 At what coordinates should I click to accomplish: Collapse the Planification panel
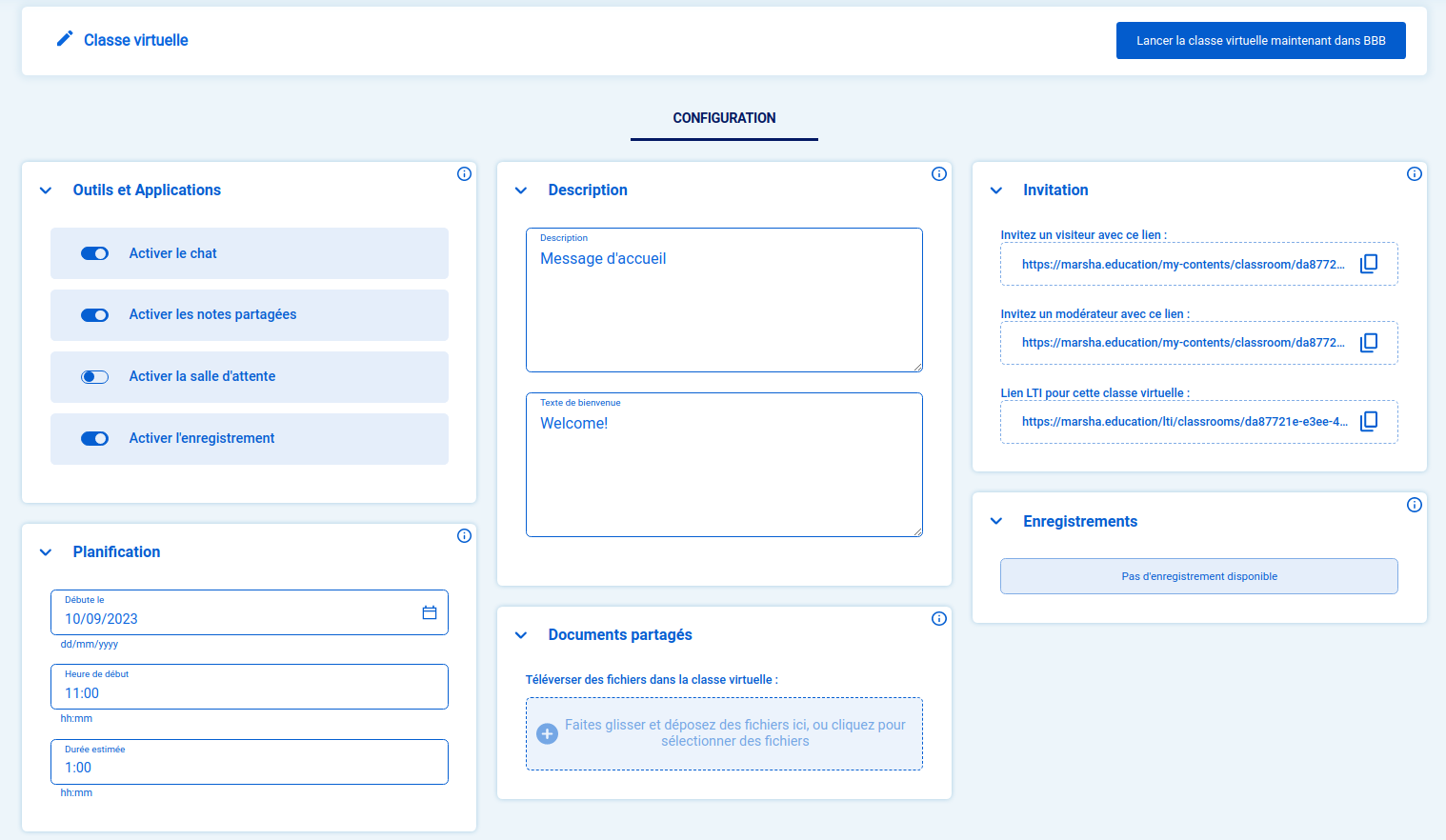[x=46, y=552]
